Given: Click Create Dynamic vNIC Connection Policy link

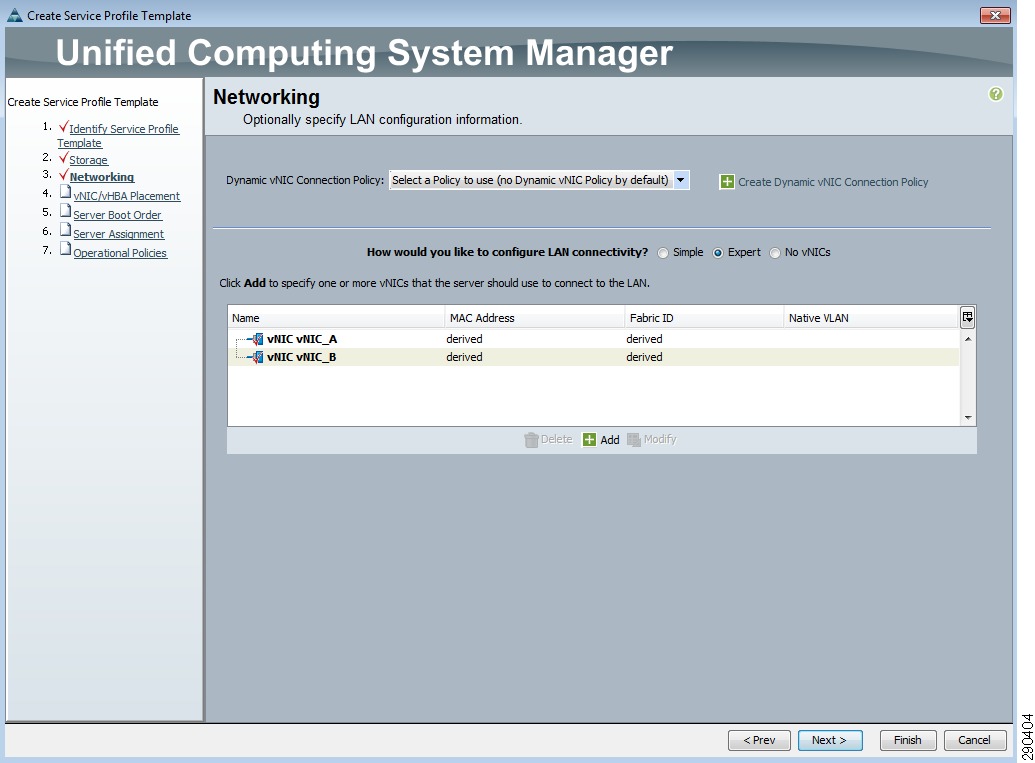Looking at the screenshot, I should [x=833, y=182].
